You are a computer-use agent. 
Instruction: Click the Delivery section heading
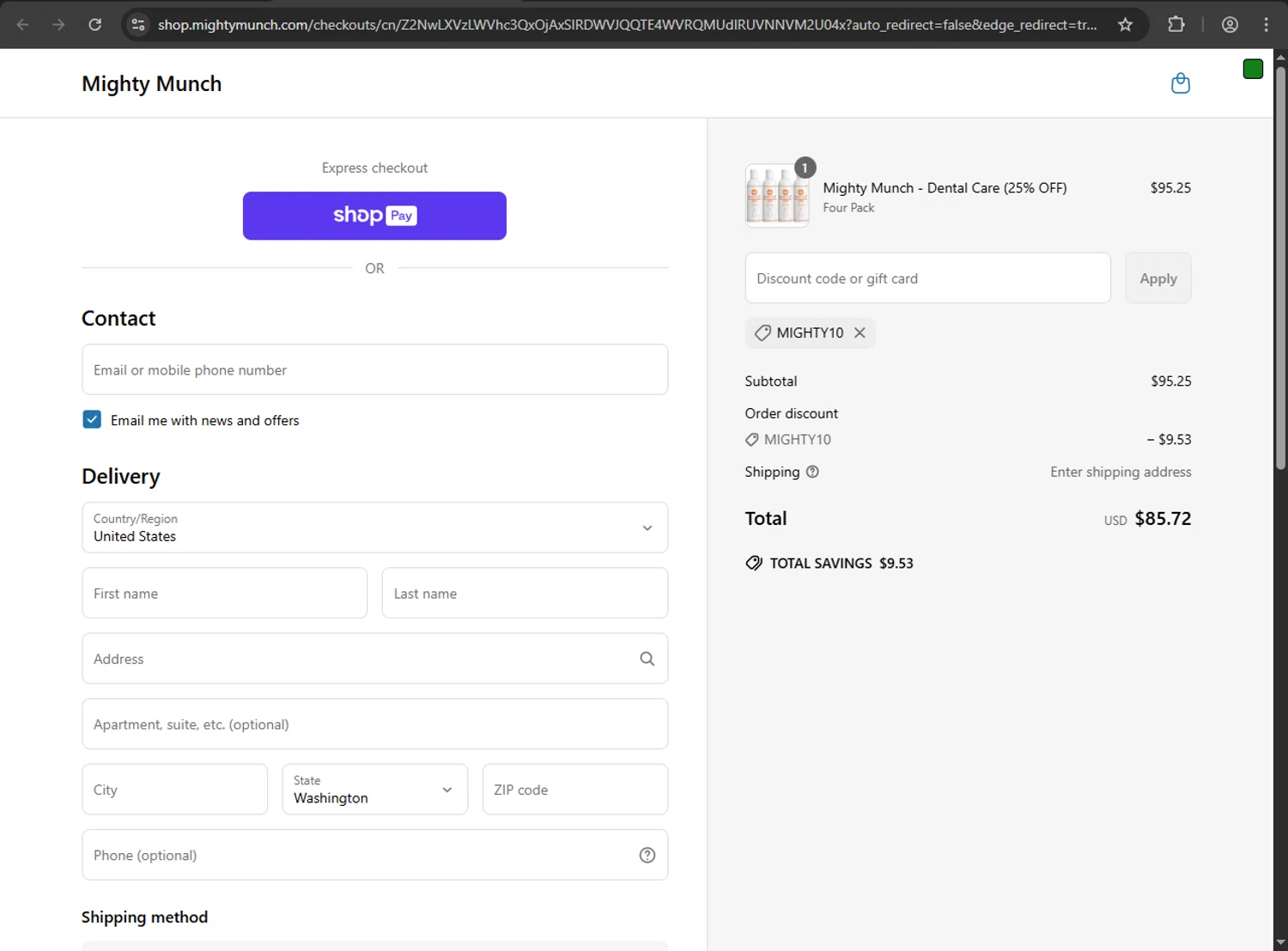(121, 477)
